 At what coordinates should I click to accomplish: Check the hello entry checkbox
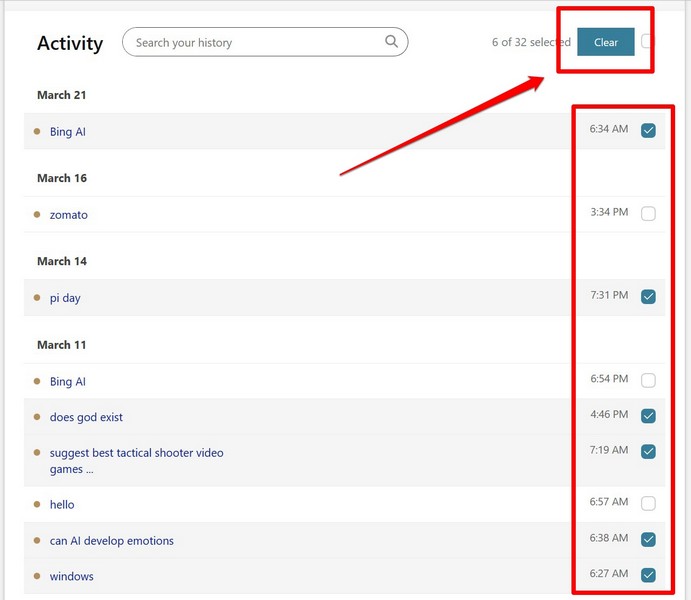pos(648,504)
